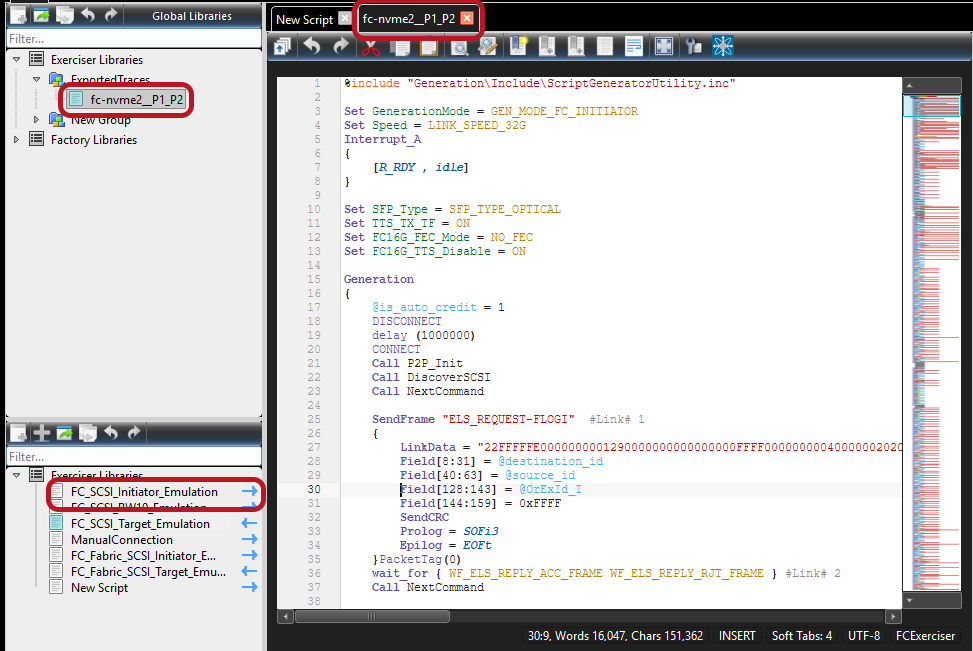Close the fc-nvme2__P1_P2 tab

pyautogui.click(x=467, y=19)
